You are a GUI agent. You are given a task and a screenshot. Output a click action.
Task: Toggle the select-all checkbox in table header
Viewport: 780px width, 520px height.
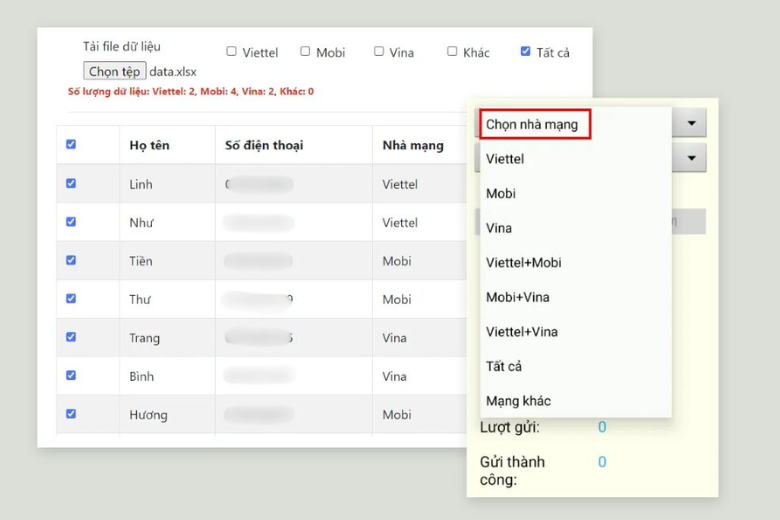pos(71,144)
